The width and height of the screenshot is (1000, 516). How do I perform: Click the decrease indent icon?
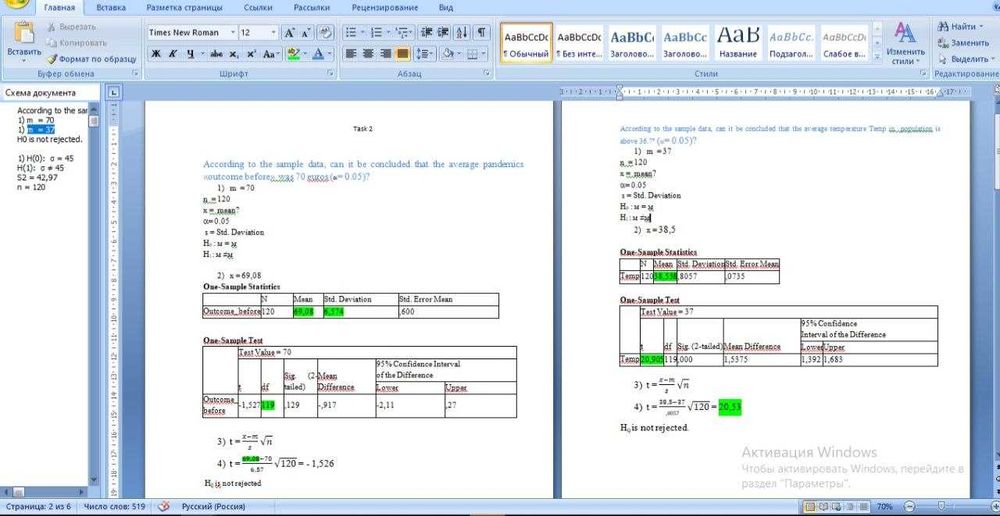pos(427,33)
